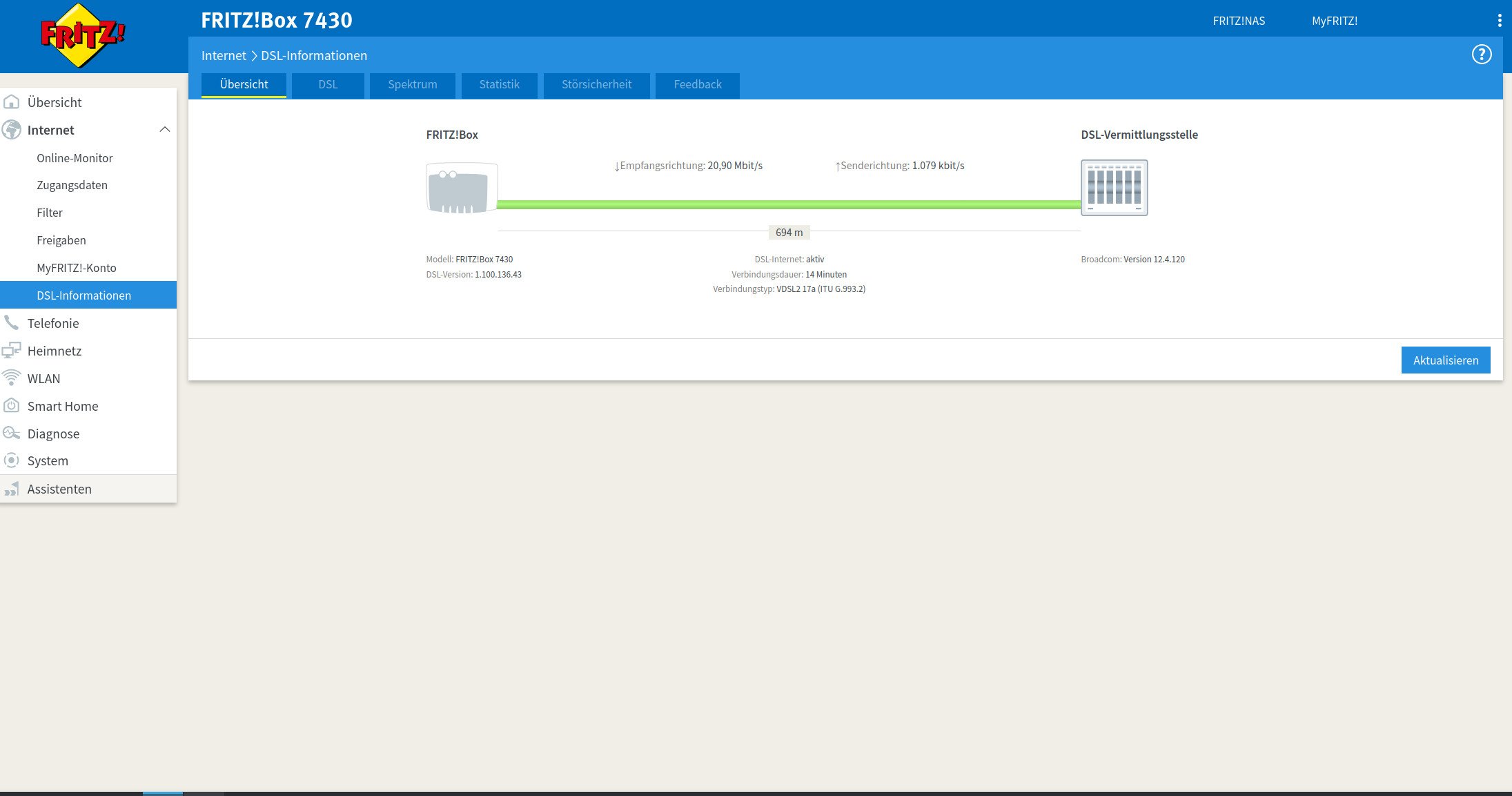Open the FRITZ!NAS link
The width and height of the screenshot is (1512, 796).
(1239, 21)
